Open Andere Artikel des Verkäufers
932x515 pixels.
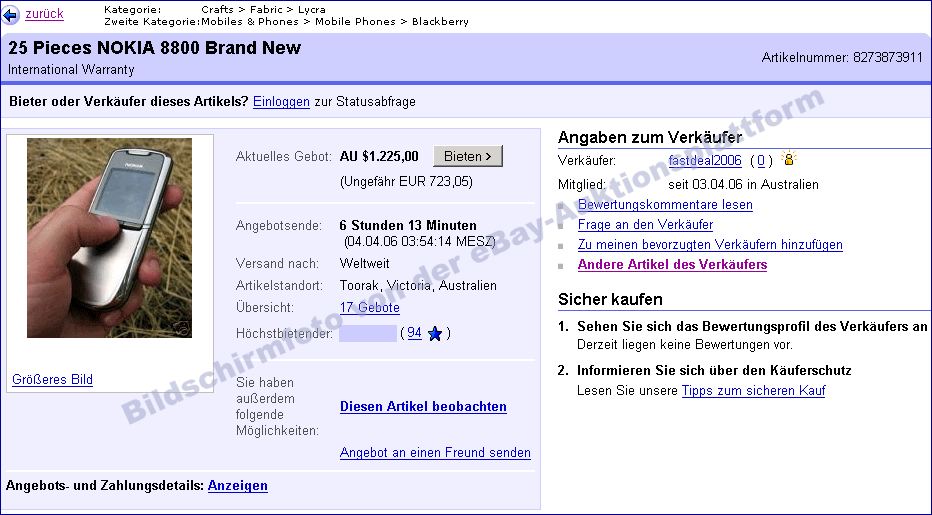672,265
